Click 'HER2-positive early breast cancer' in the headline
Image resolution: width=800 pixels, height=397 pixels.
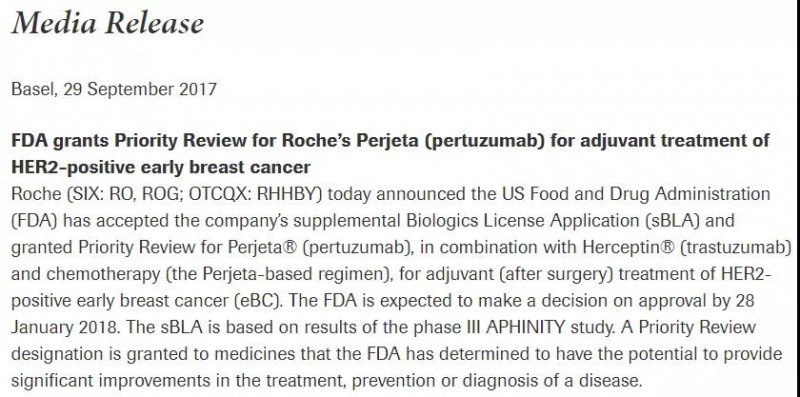pyautogui.click(x=161, y=167)
